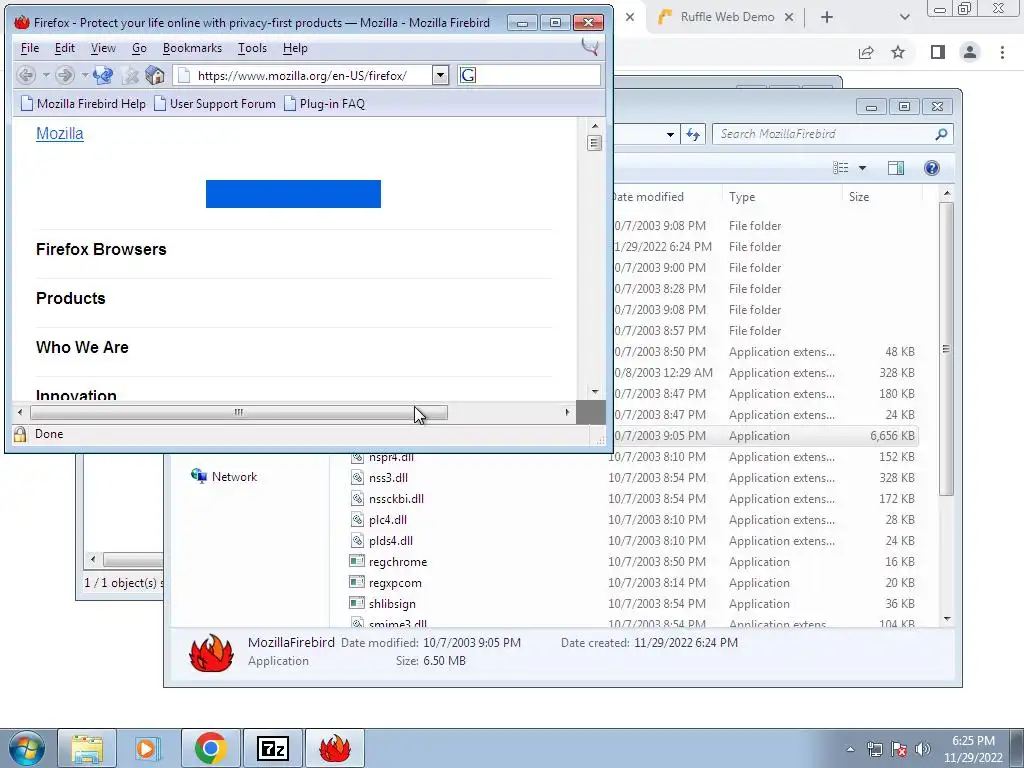Open the Explorer view options dropdown arrow
The height and width of the screenshot is (768, 1024).
pyautogui.click(x=862, y=168)
